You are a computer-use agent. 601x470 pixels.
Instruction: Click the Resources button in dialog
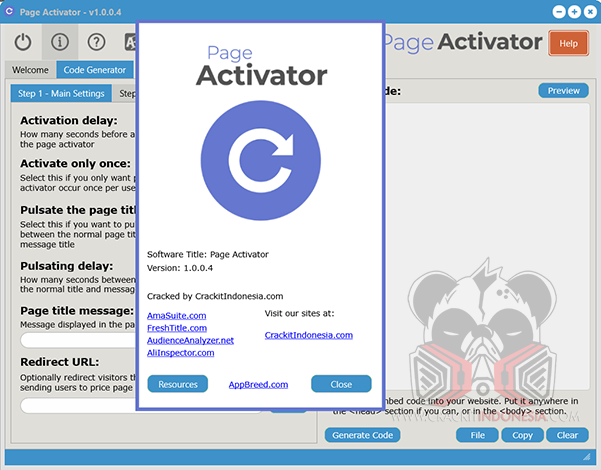[178, 384]
